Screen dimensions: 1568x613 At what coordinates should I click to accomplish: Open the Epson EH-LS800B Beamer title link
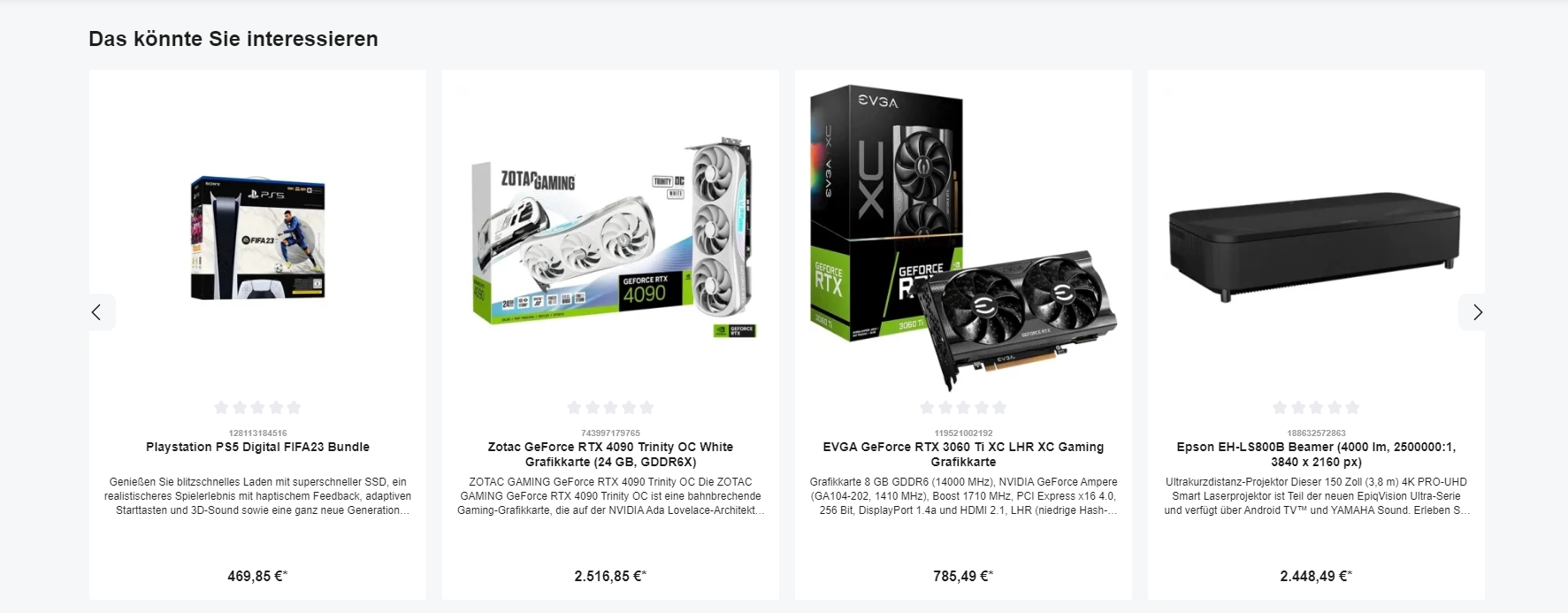[1316, 455]
